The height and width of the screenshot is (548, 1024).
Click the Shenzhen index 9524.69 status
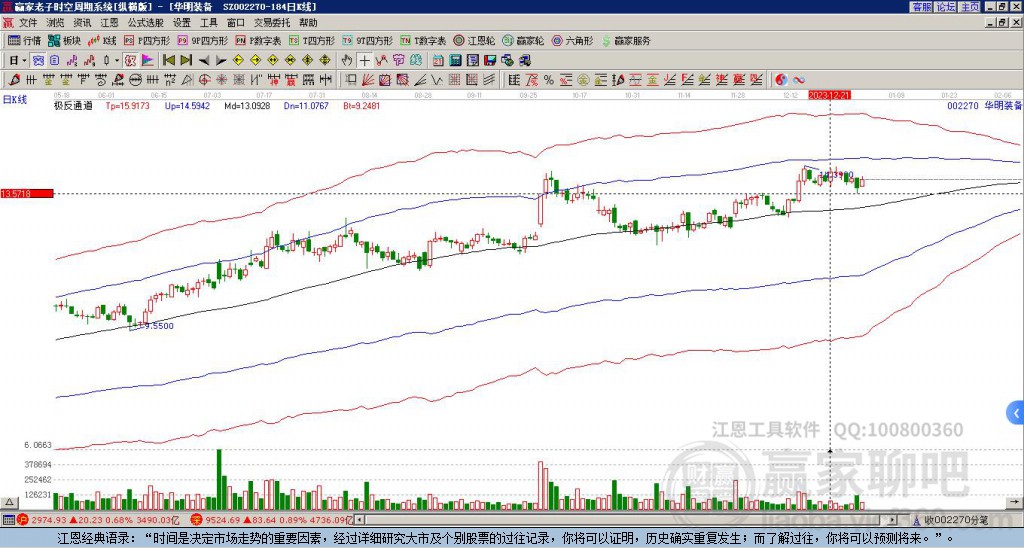click(x=271, y=520)
